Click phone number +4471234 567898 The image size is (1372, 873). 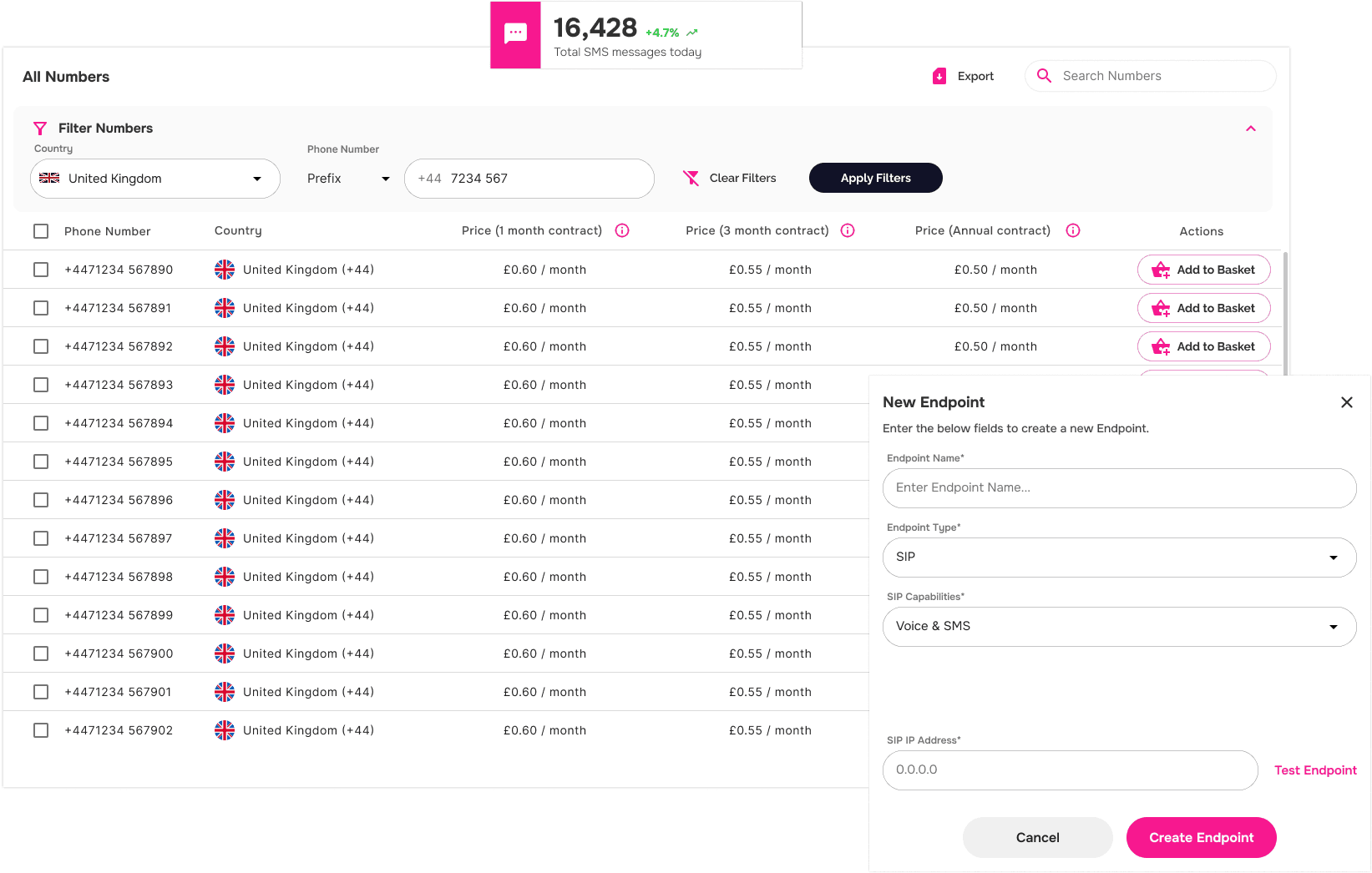click(119, 577)
